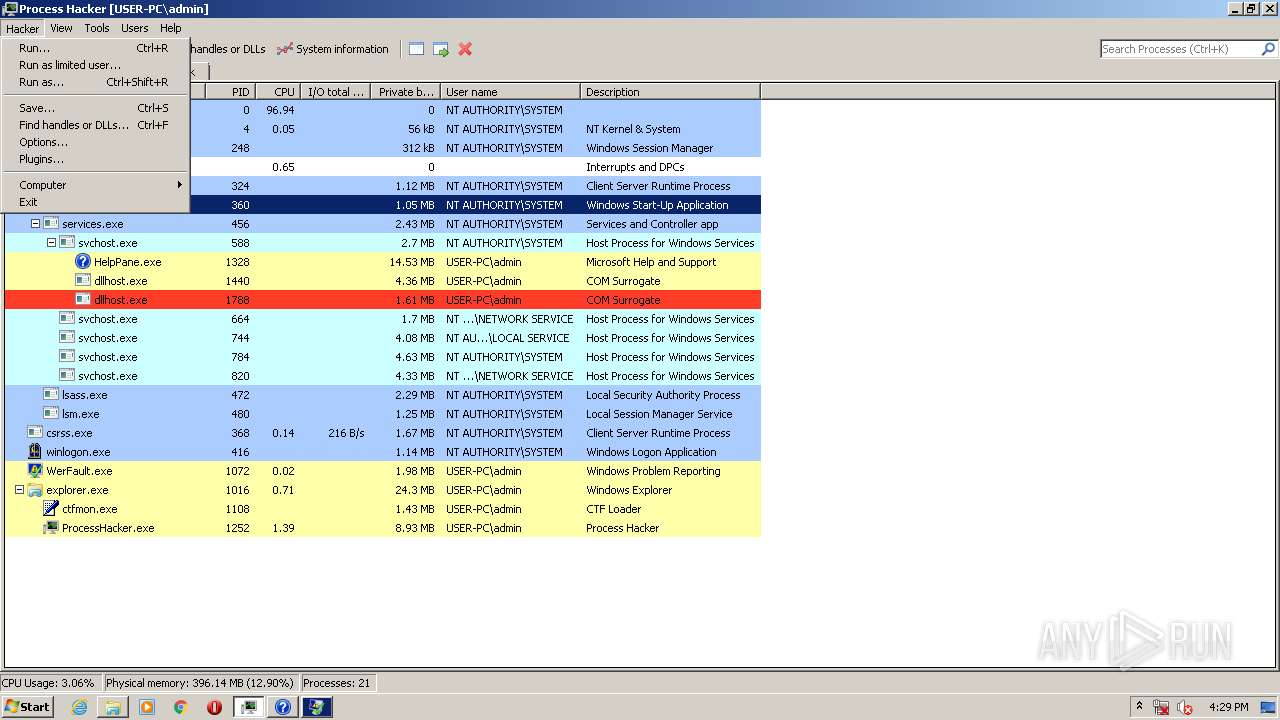The height and width of the screenshot is (720, 1280).
Task: Select the dllhost.exe 1440 row
Action: tap(383, 281)
